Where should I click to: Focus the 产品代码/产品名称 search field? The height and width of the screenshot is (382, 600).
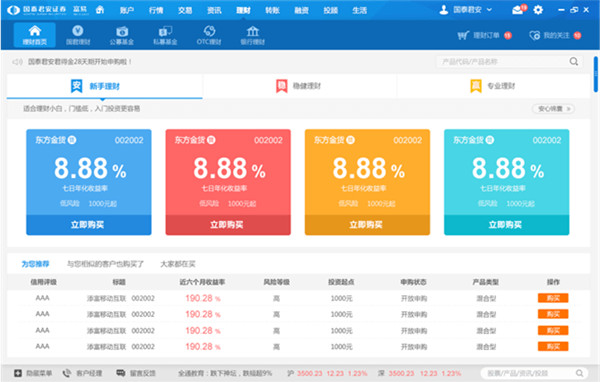coord(509,62)
